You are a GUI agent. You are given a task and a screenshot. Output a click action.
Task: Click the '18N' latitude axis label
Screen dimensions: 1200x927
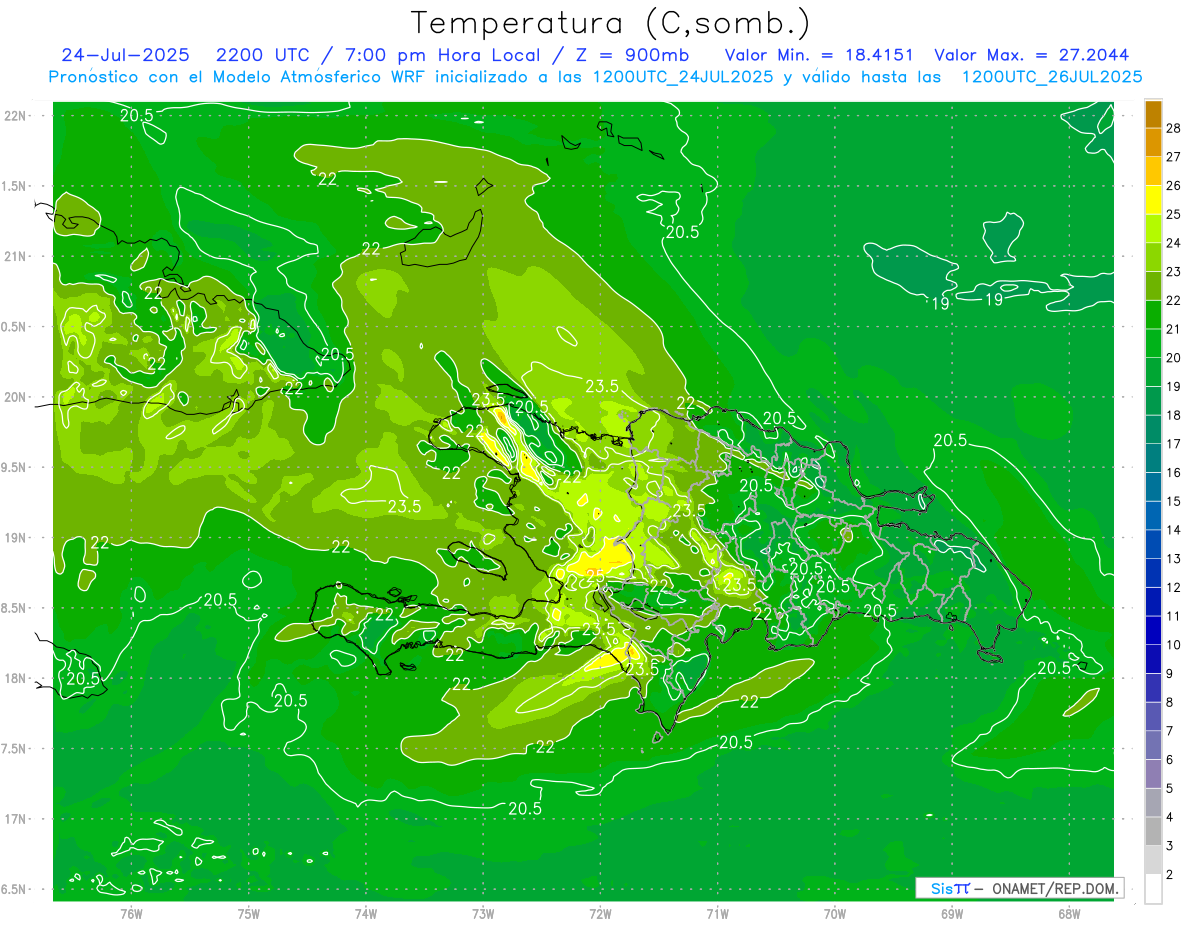[x=15, y=678]
